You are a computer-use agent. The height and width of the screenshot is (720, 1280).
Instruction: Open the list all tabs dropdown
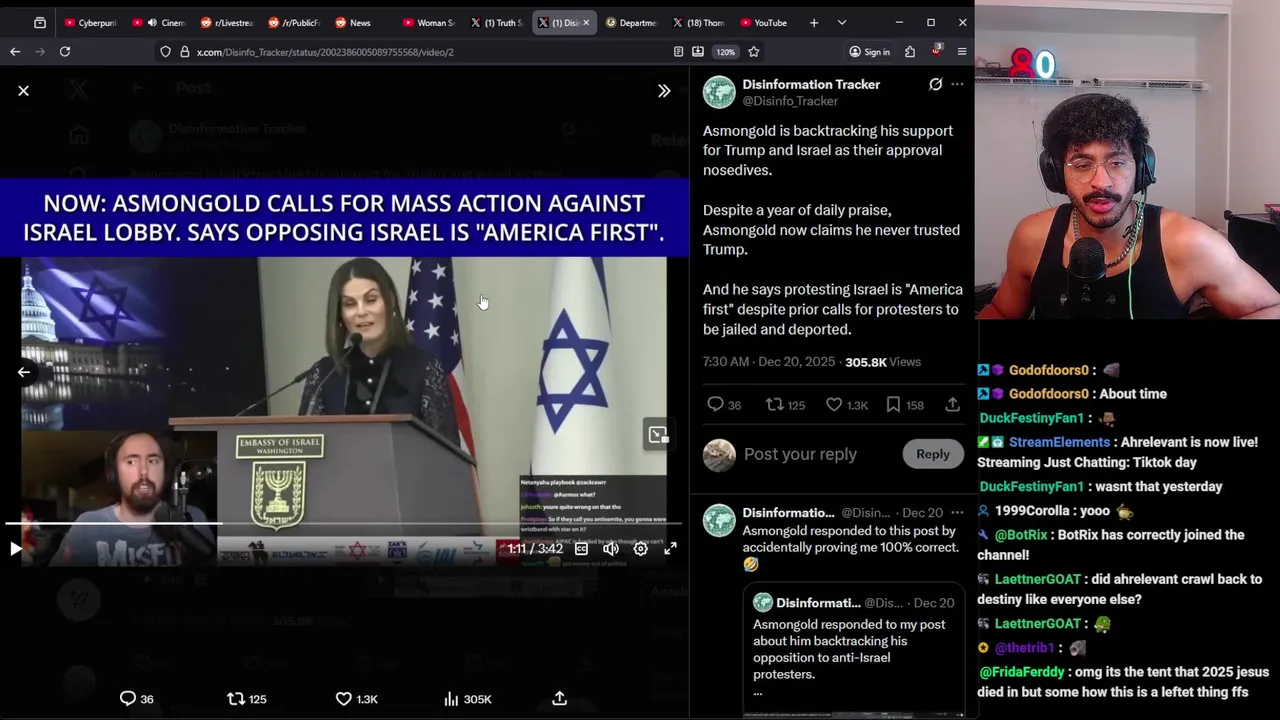pos(842,22)
